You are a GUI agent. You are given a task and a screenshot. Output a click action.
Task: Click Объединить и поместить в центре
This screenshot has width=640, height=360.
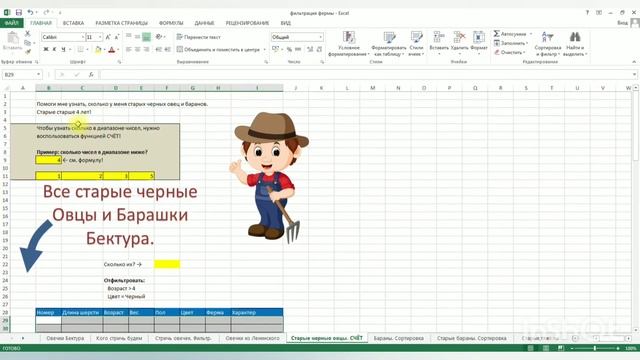pos(218,49)
